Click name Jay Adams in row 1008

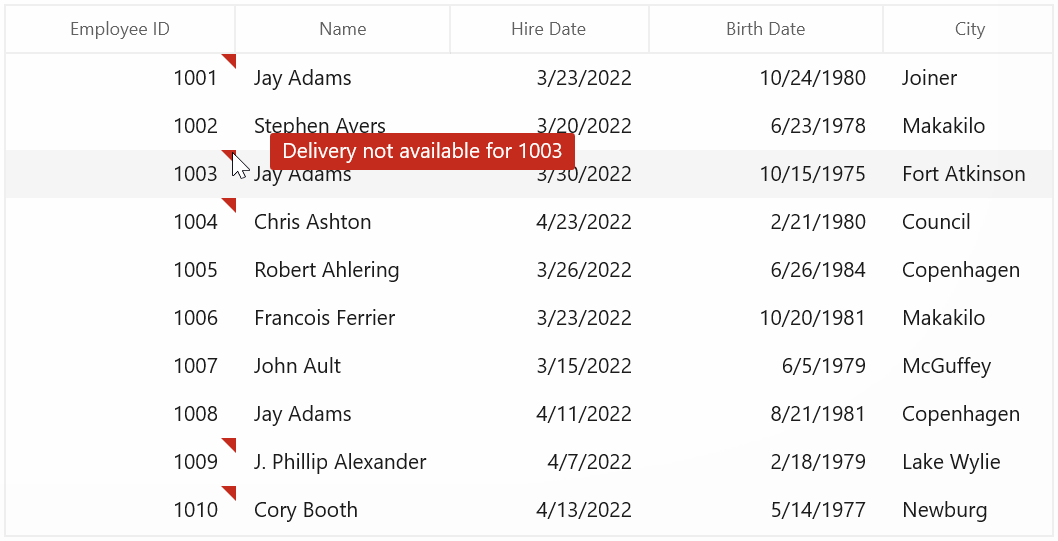click(302, 414)
